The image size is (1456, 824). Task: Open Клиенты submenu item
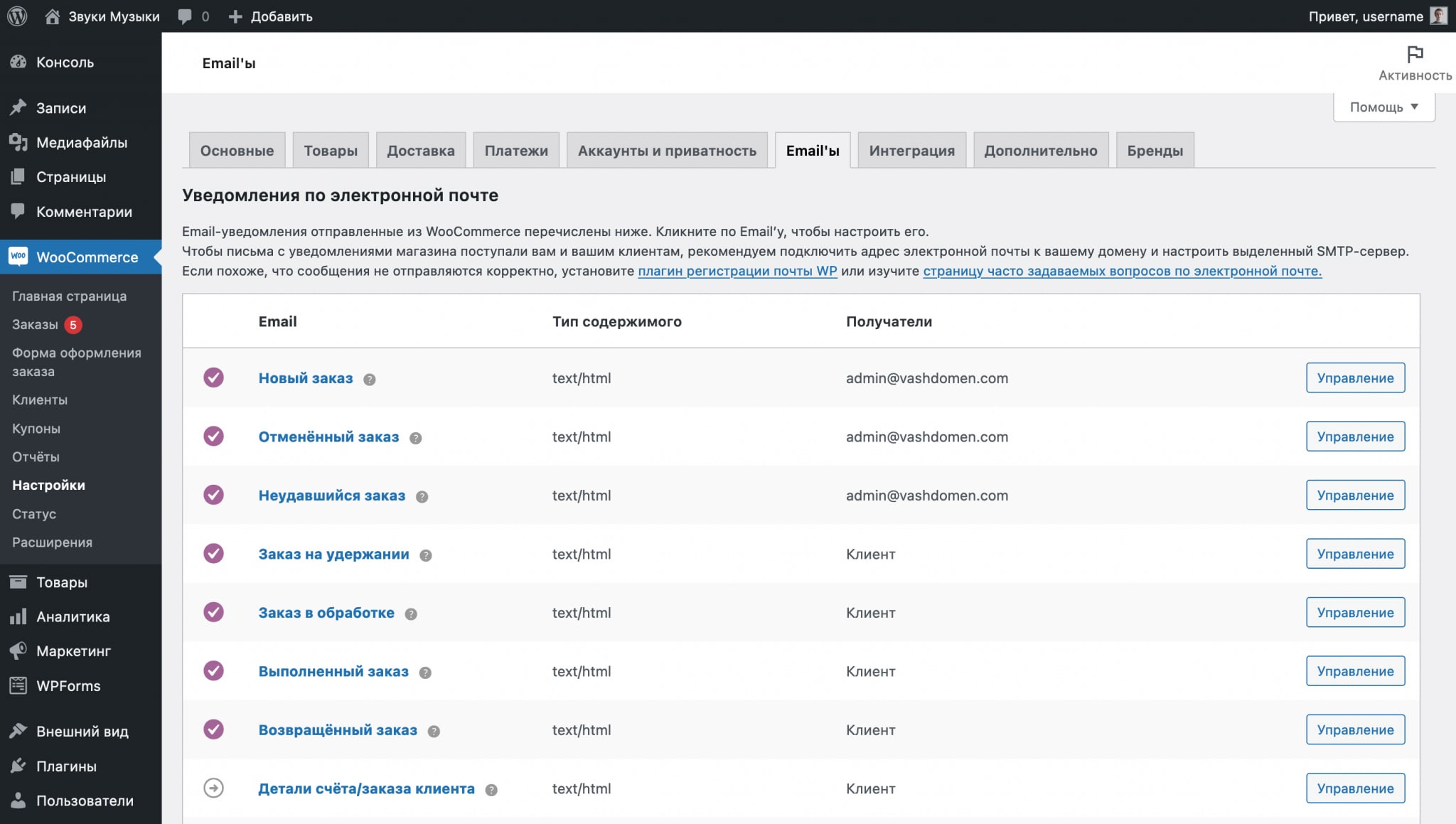pyautogui.click(x=40, y=400)
